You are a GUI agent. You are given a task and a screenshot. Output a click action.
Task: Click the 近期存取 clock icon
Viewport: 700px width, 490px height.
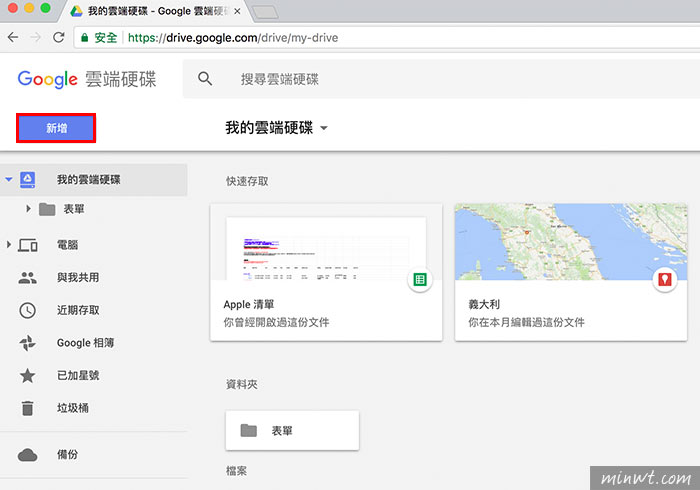coord(28,310)
